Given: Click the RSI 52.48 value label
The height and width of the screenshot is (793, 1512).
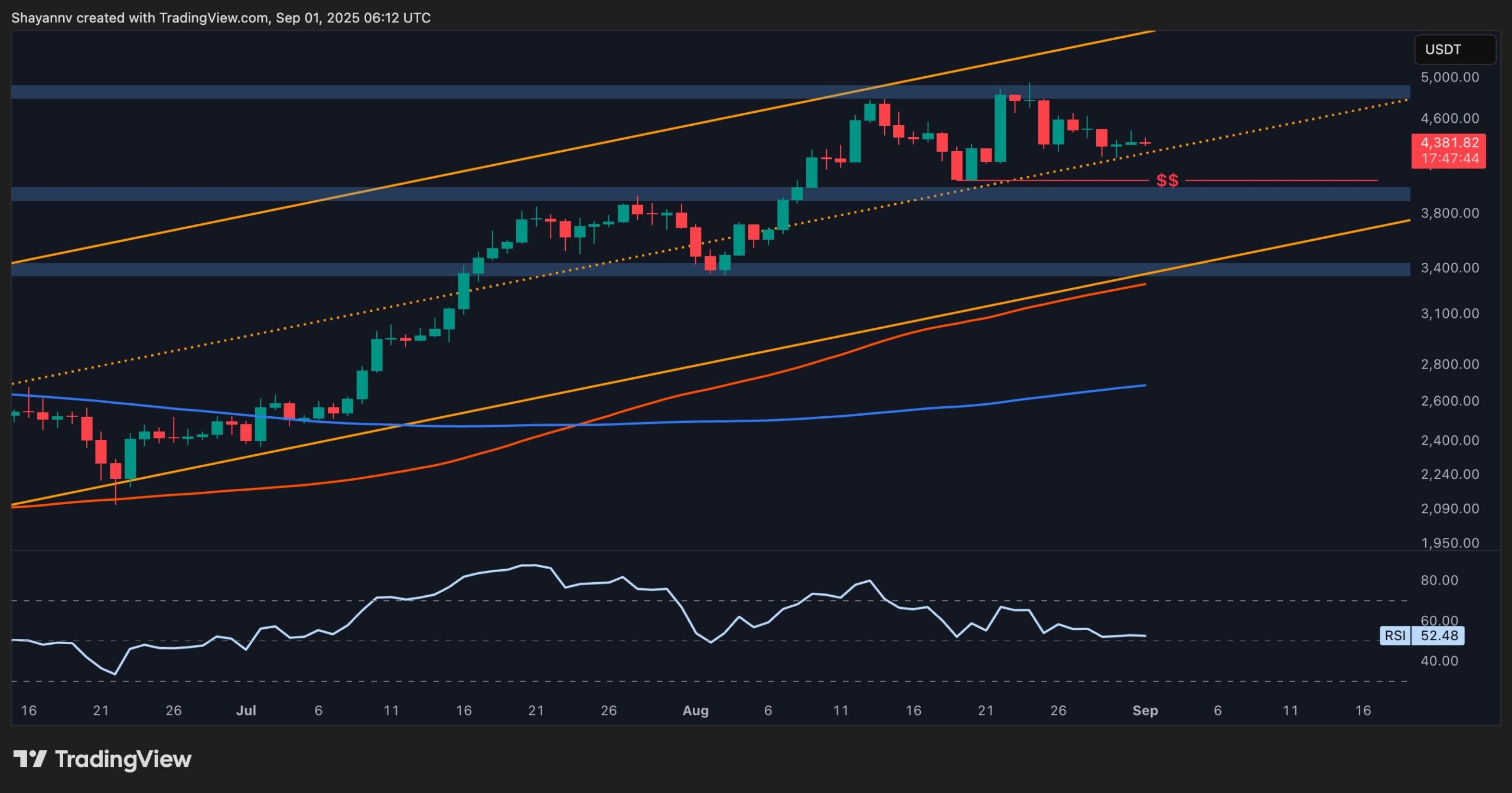Looking at the screenshot, I should (1439, 636).
